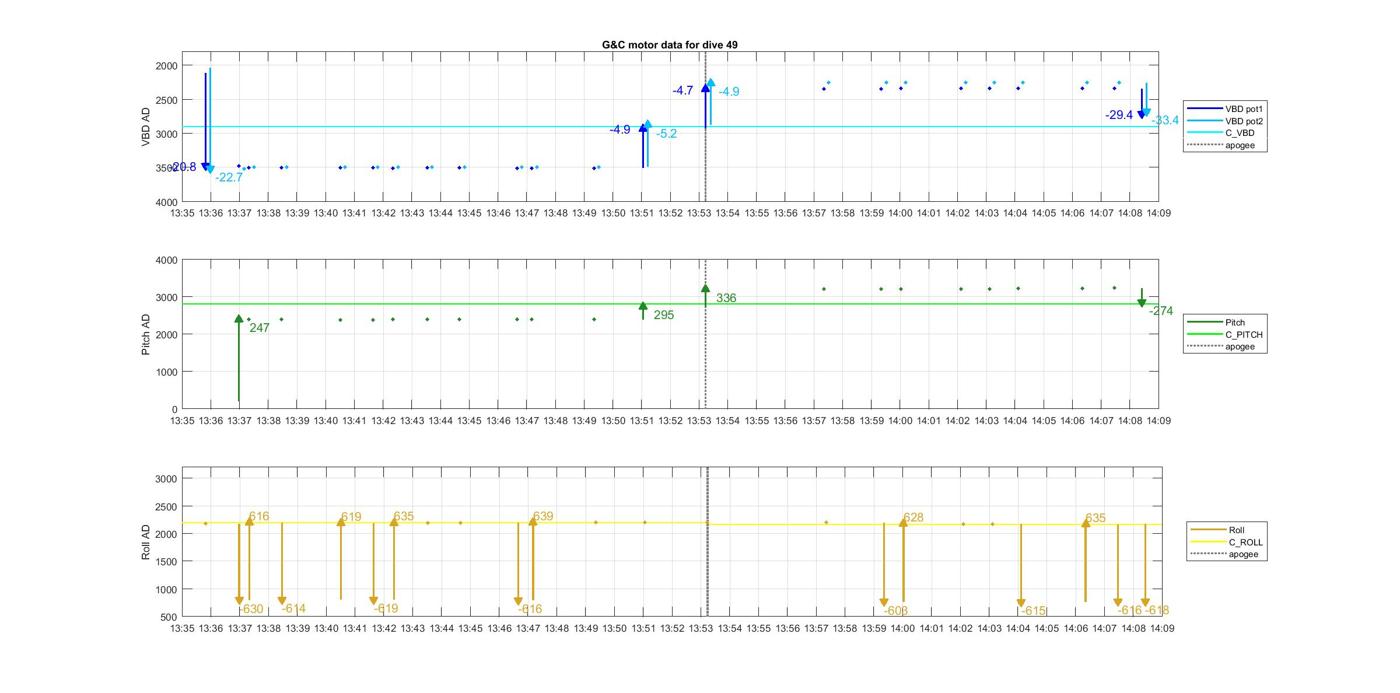
Task: Click the '13:53' tick under the Pitch plot
Action: point(699,422)
